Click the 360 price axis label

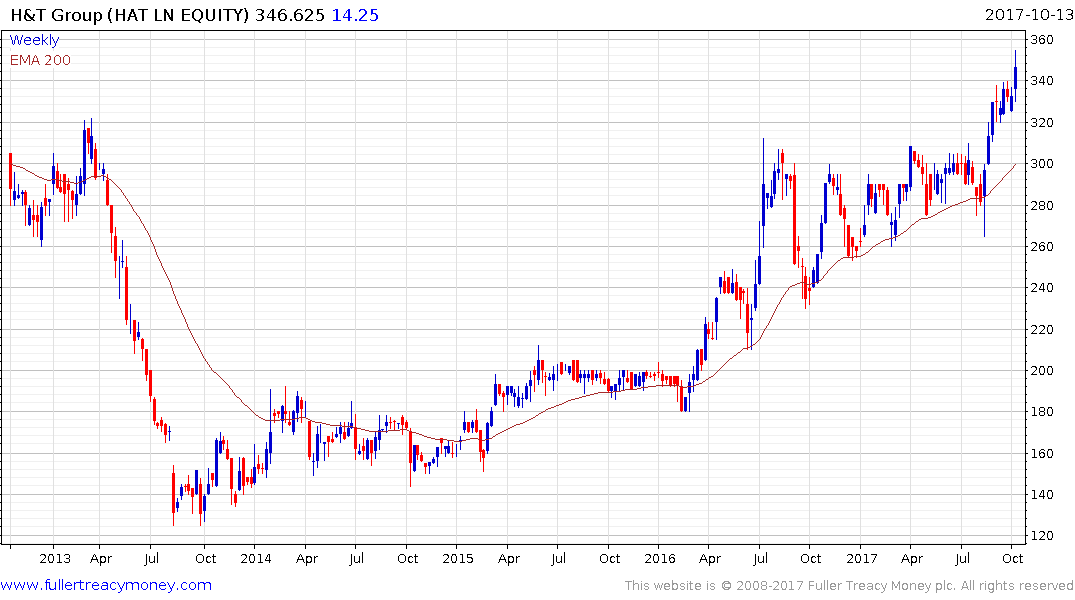tap(1042, 40)
